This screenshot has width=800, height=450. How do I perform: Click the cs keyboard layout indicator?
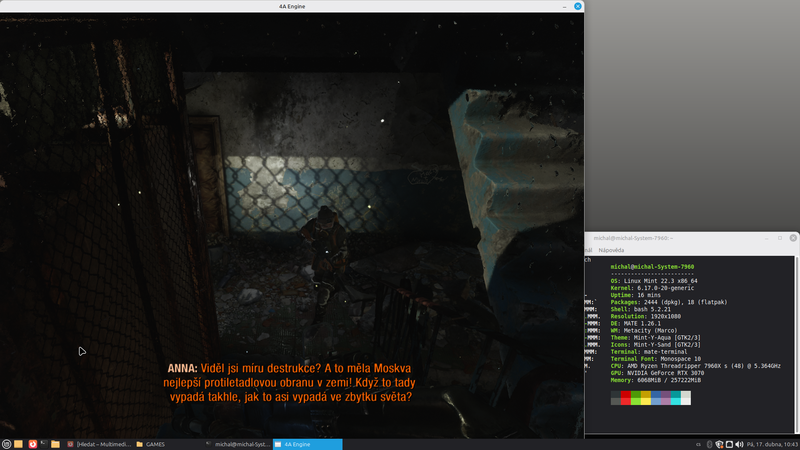click(x=698, y=444)
